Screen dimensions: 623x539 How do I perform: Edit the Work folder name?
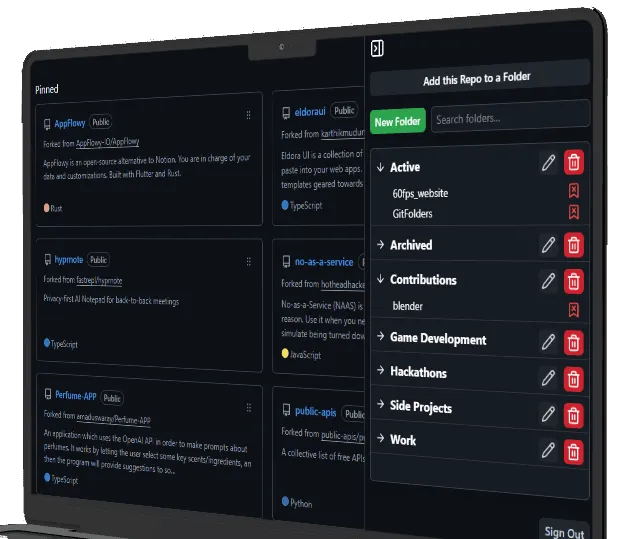[x=548, y=450]
